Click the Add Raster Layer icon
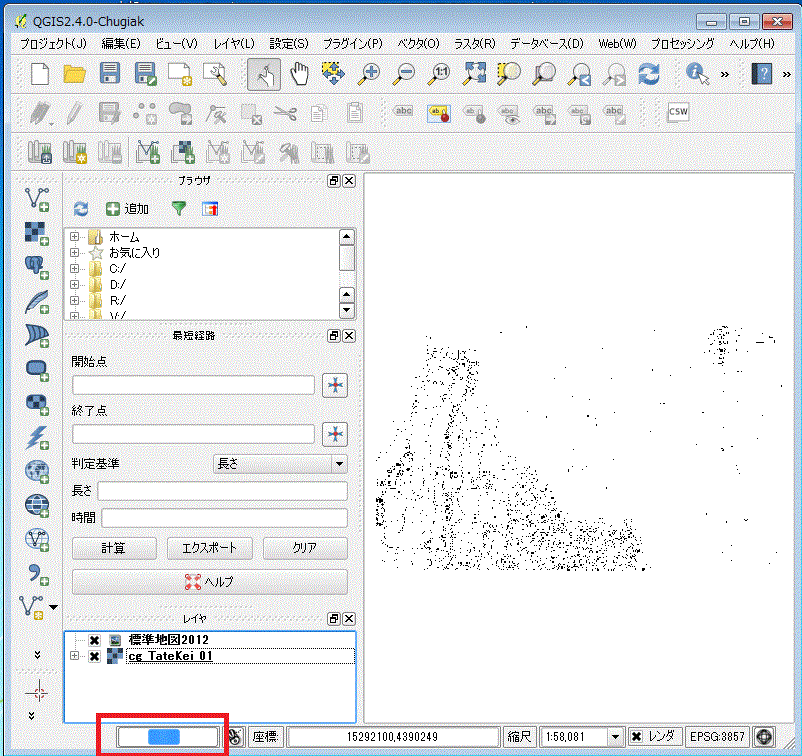Image resolution: width=802 pixels, height=756 pixels. pyautogui.click(x=37, y=233)
